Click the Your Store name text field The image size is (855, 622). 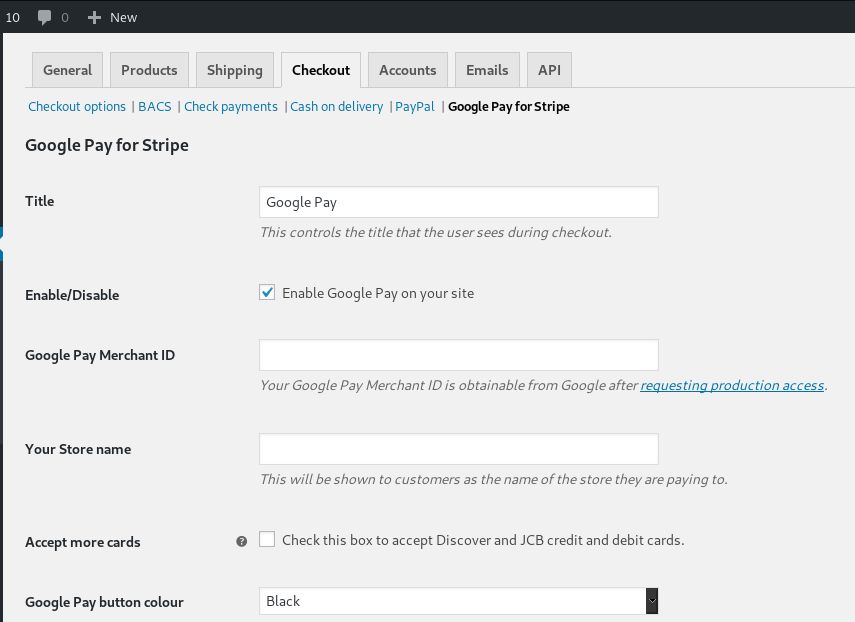point(459,449)
